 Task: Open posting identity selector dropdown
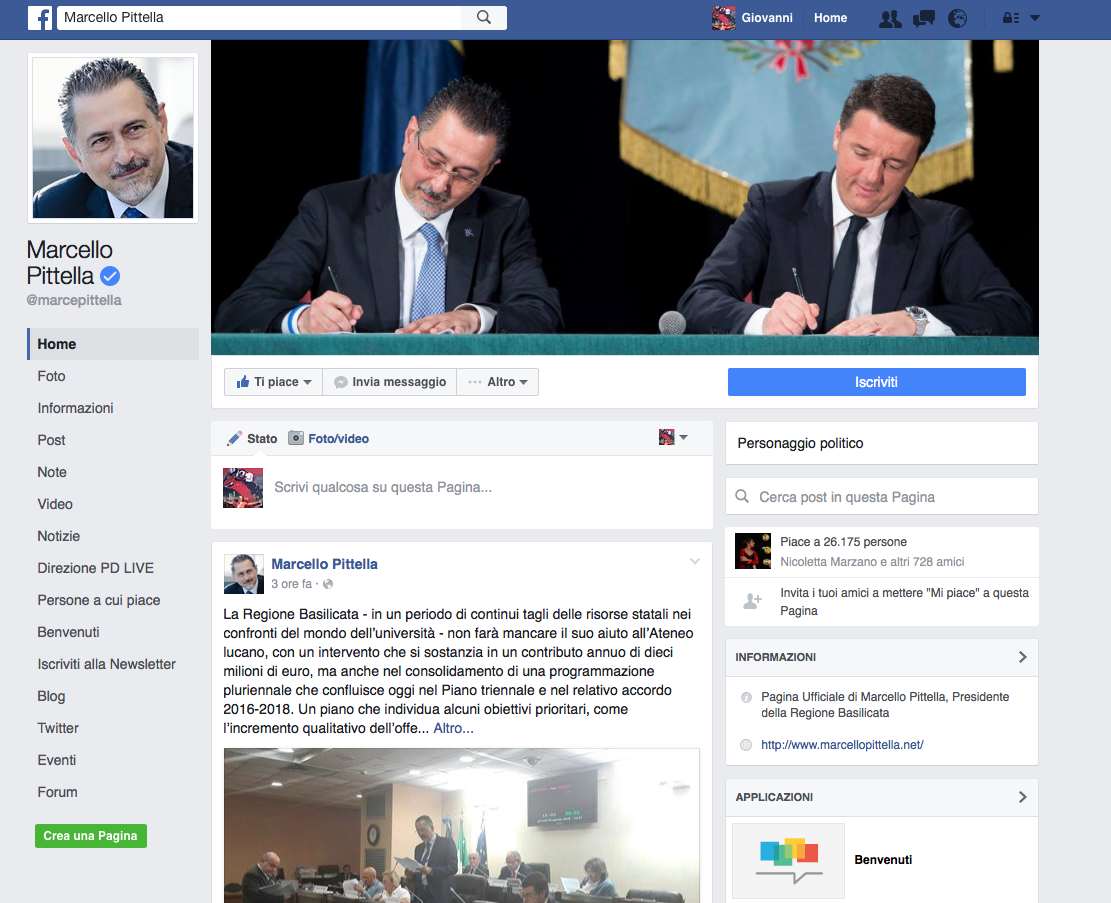point(673,437)
